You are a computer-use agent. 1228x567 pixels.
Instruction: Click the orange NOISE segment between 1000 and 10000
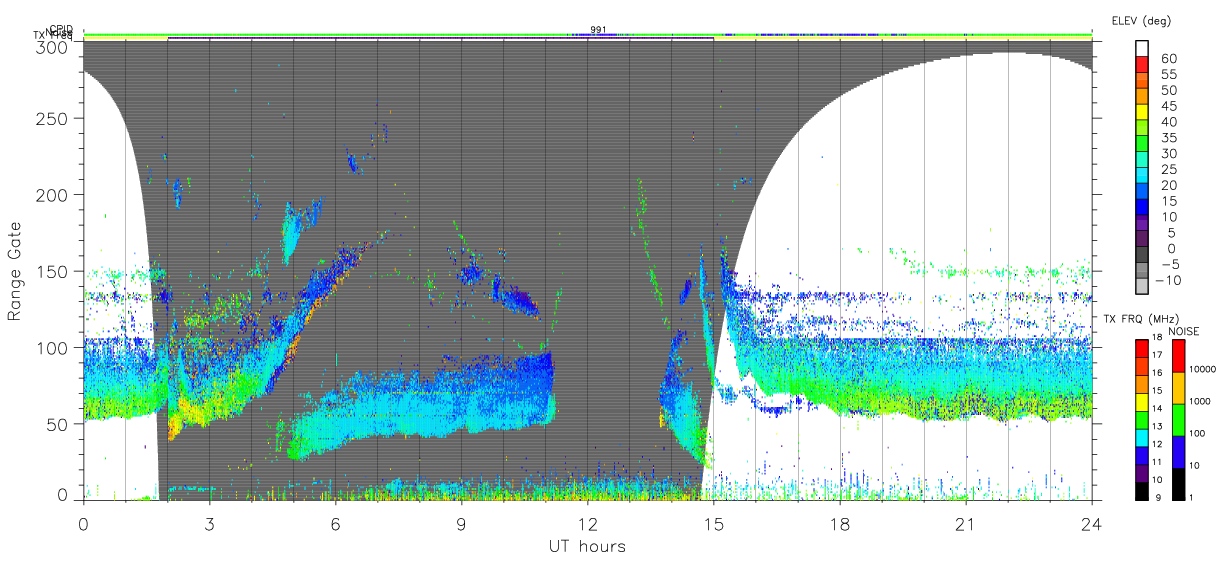[1178, 388]
